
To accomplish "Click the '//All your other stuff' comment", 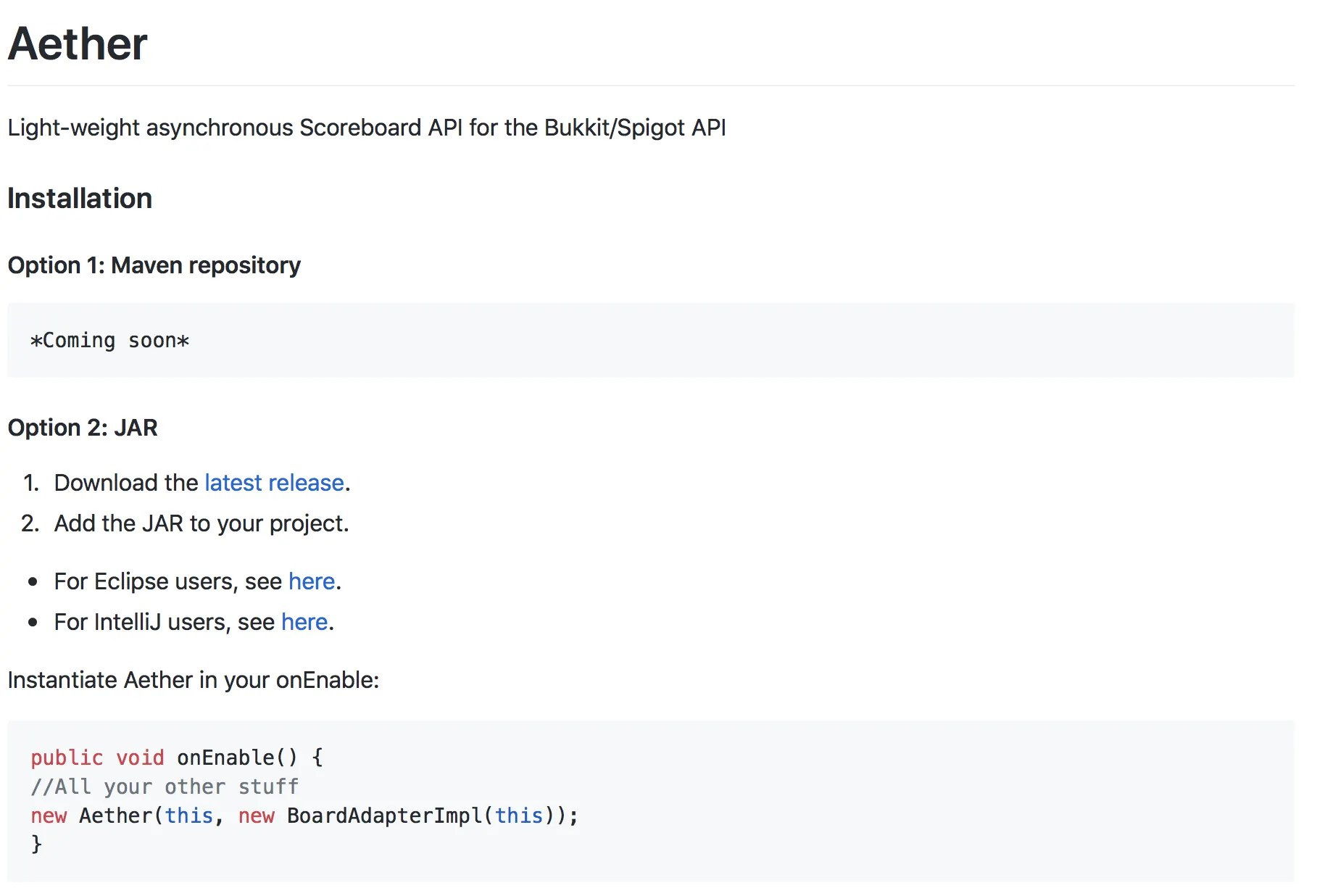I will tap(165, 787).
